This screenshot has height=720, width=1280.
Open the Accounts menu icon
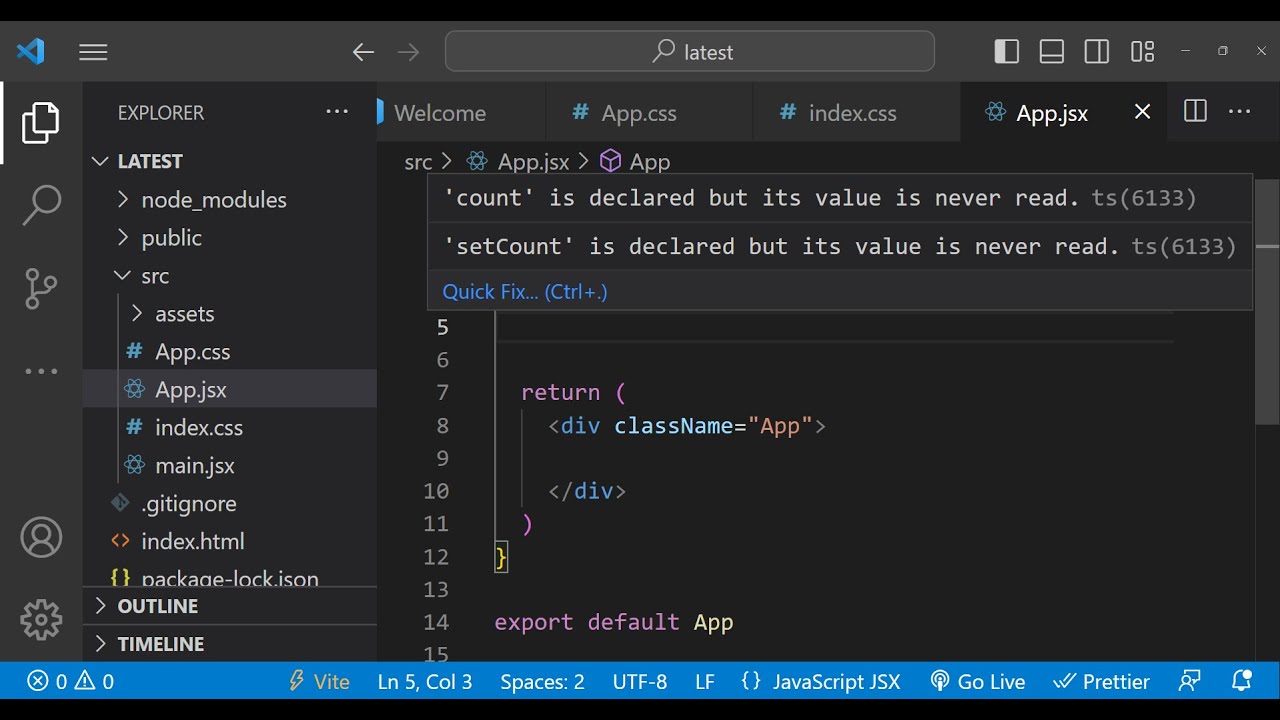41,538
